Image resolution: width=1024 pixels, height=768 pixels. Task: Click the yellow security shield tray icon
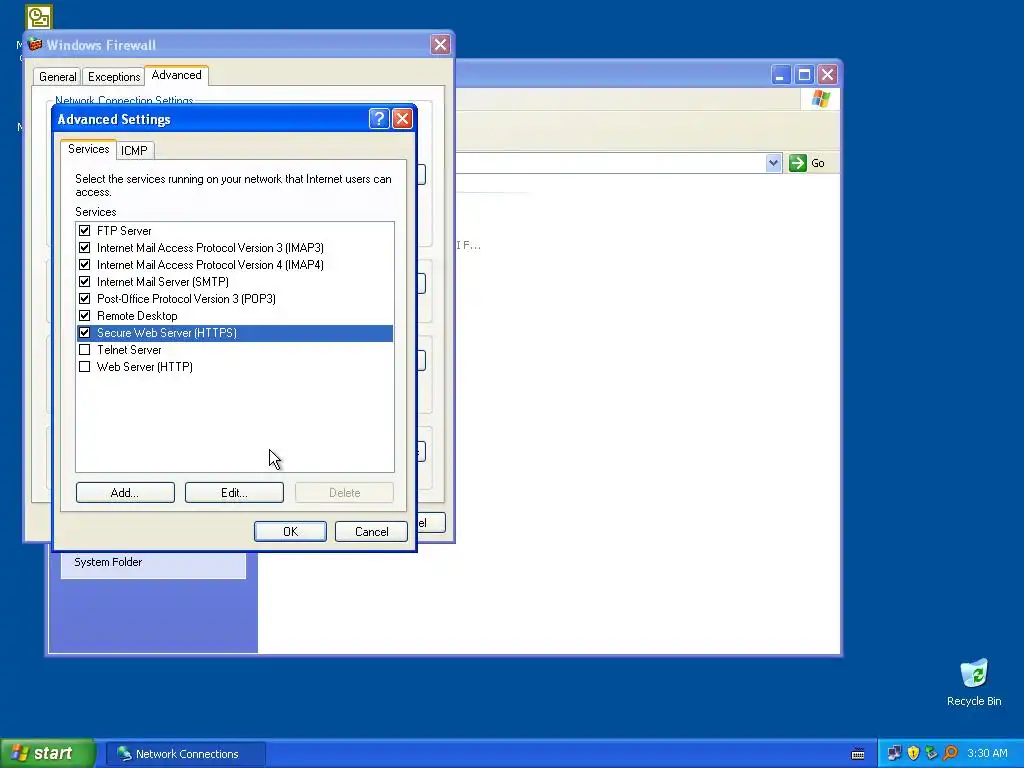(913, 754)
